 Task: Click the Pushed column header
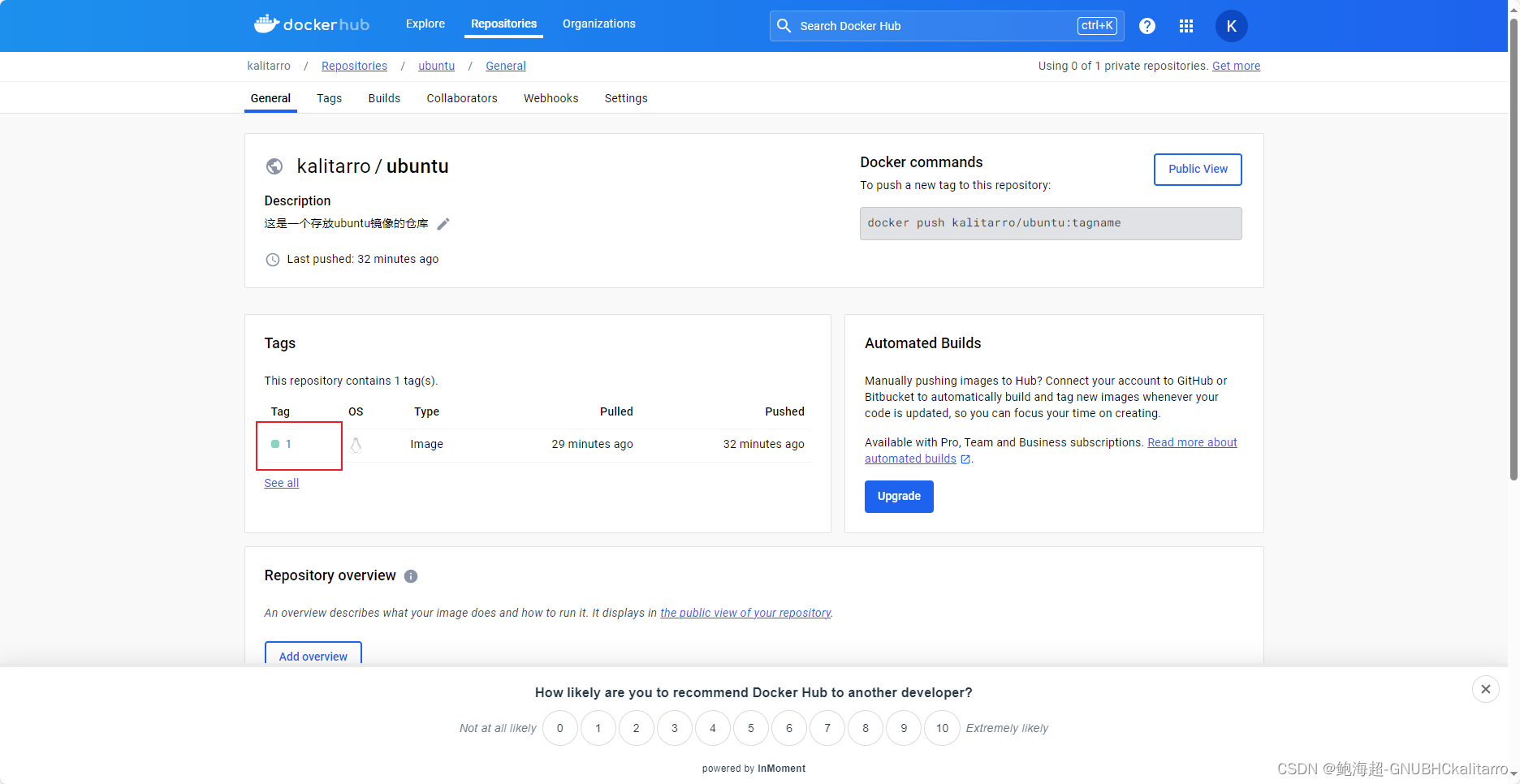point(784,411)
